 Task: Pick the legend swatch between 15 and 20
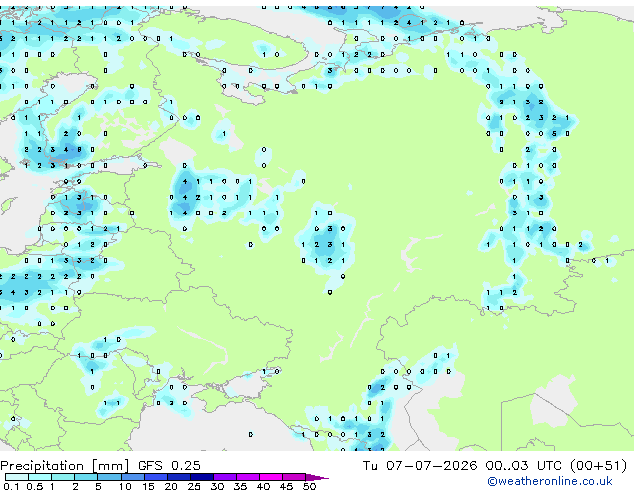click(x=156, y=477)
